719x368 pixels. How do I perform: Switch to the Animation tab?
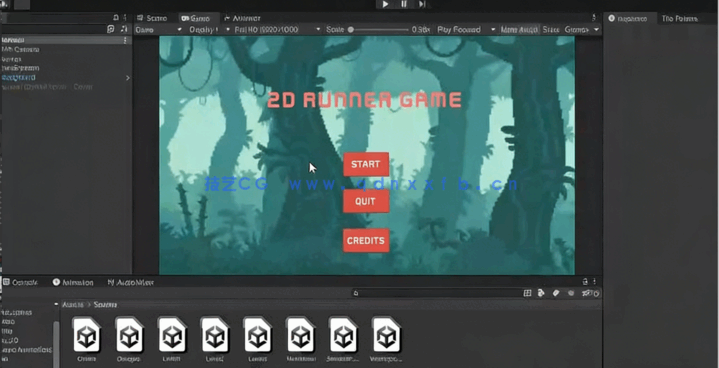tap(73, 282)
